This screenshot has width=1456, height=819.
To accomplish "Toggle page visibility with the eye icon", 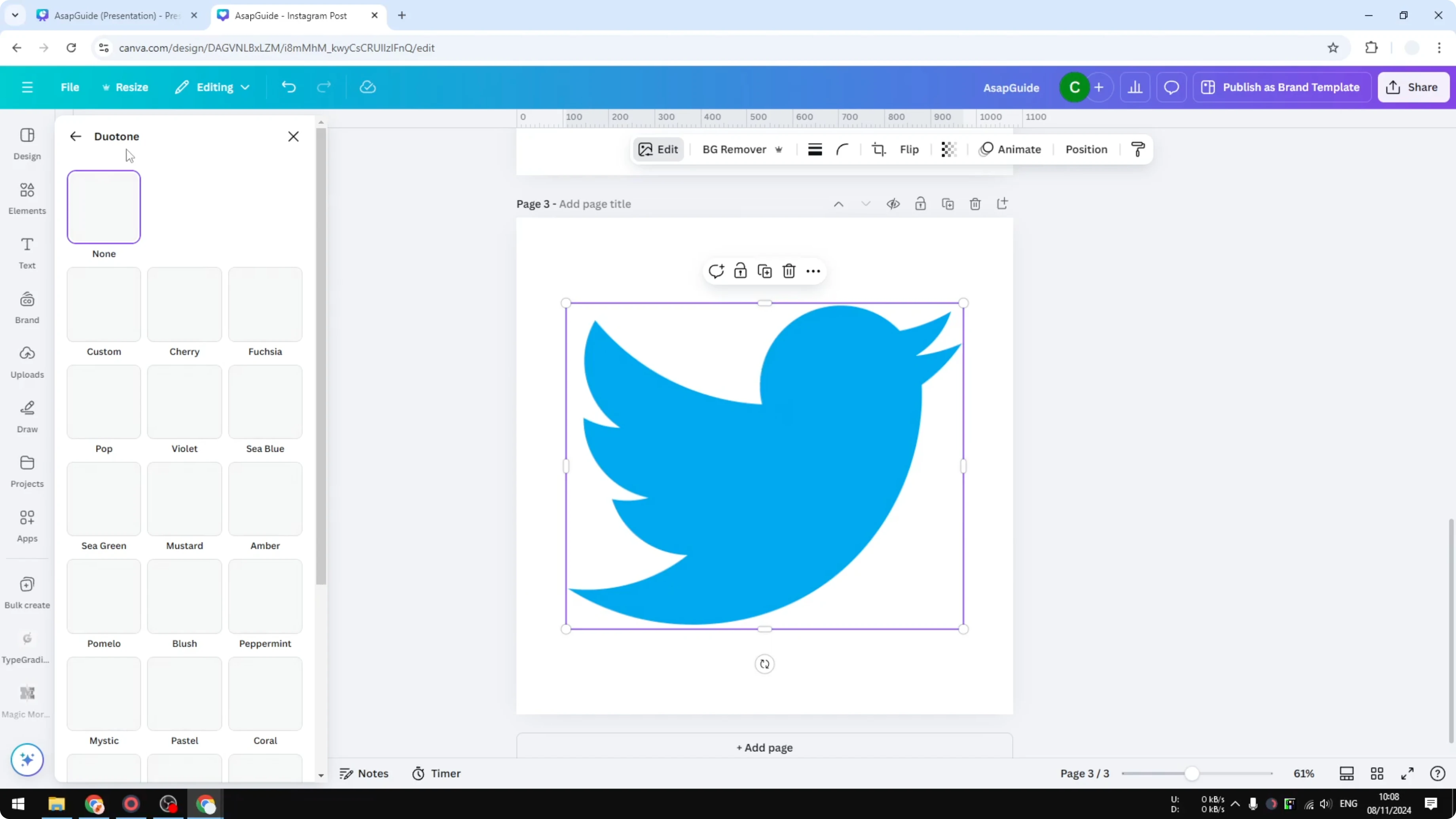I will [x=893, y=203].
